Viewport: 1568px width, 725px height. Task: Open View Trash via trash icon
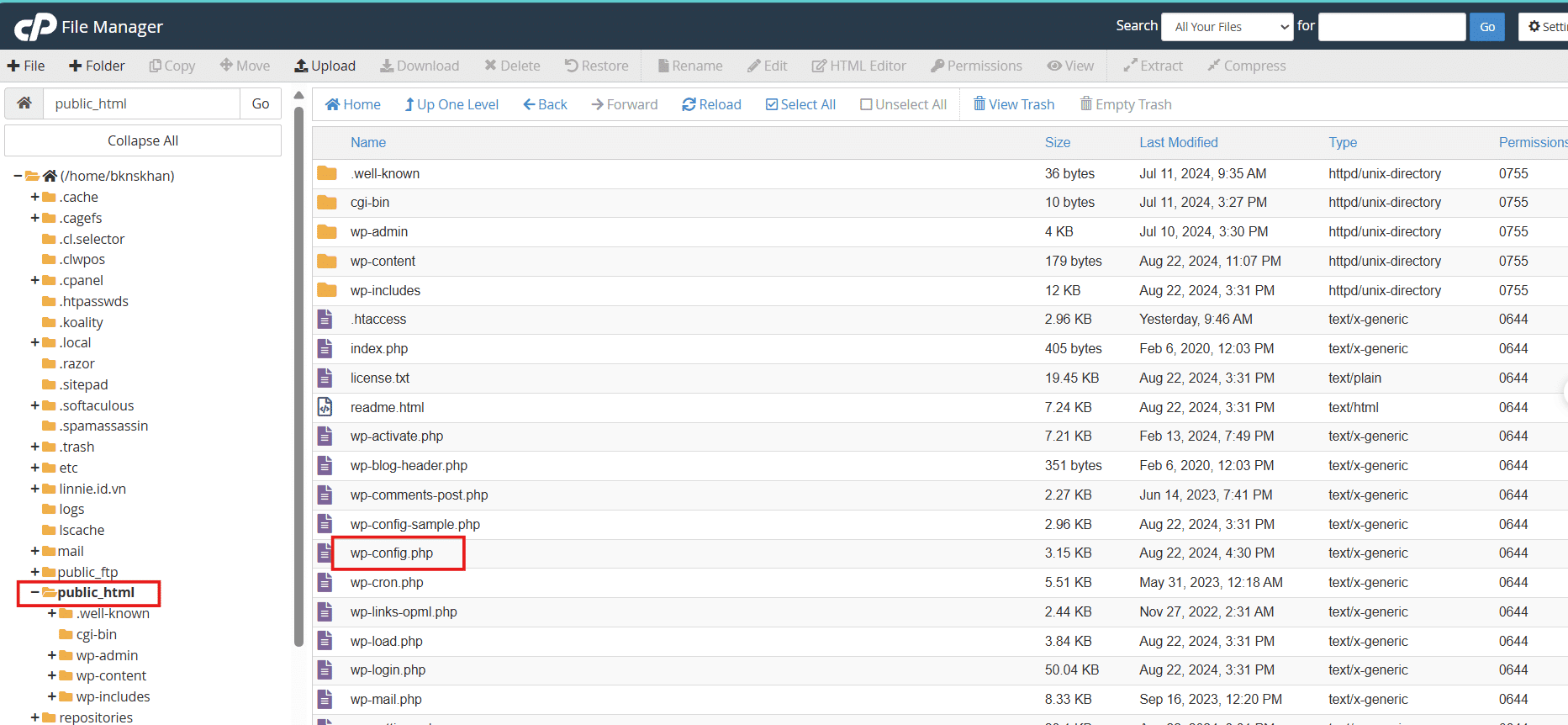coord(979,104)
